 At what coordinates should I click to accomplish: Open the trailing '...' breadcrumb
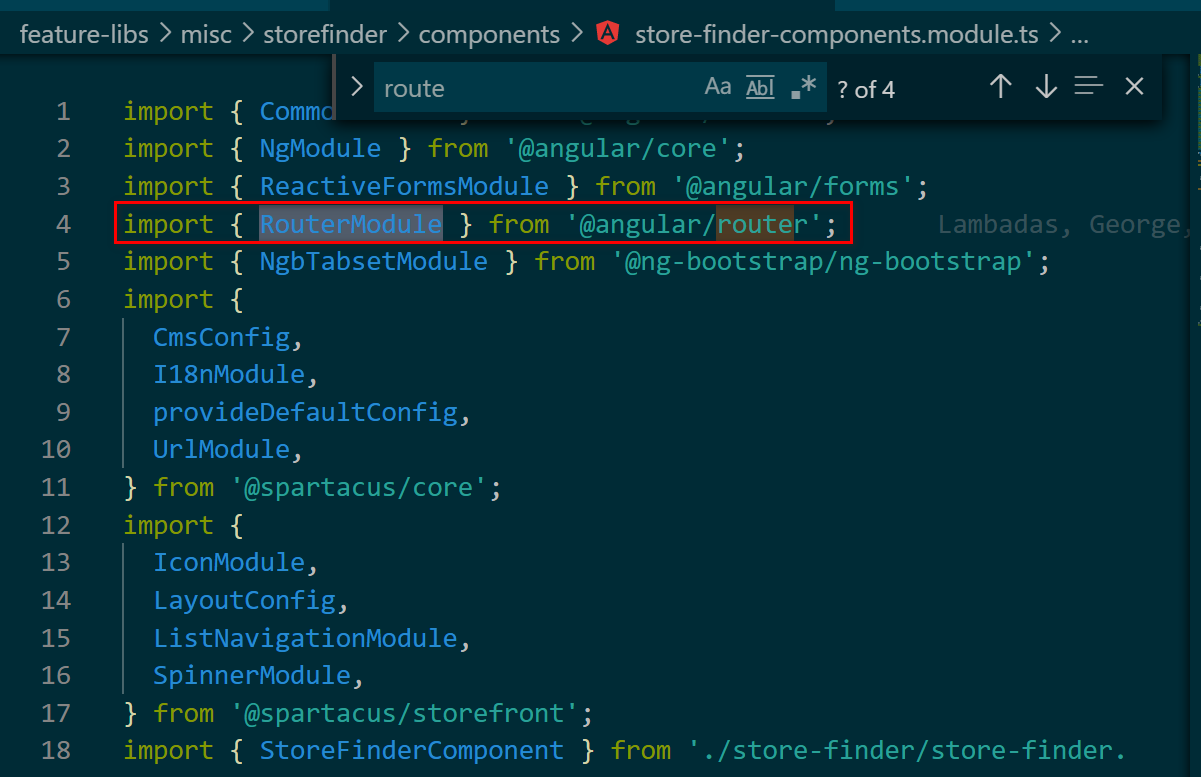[1079, 35]
